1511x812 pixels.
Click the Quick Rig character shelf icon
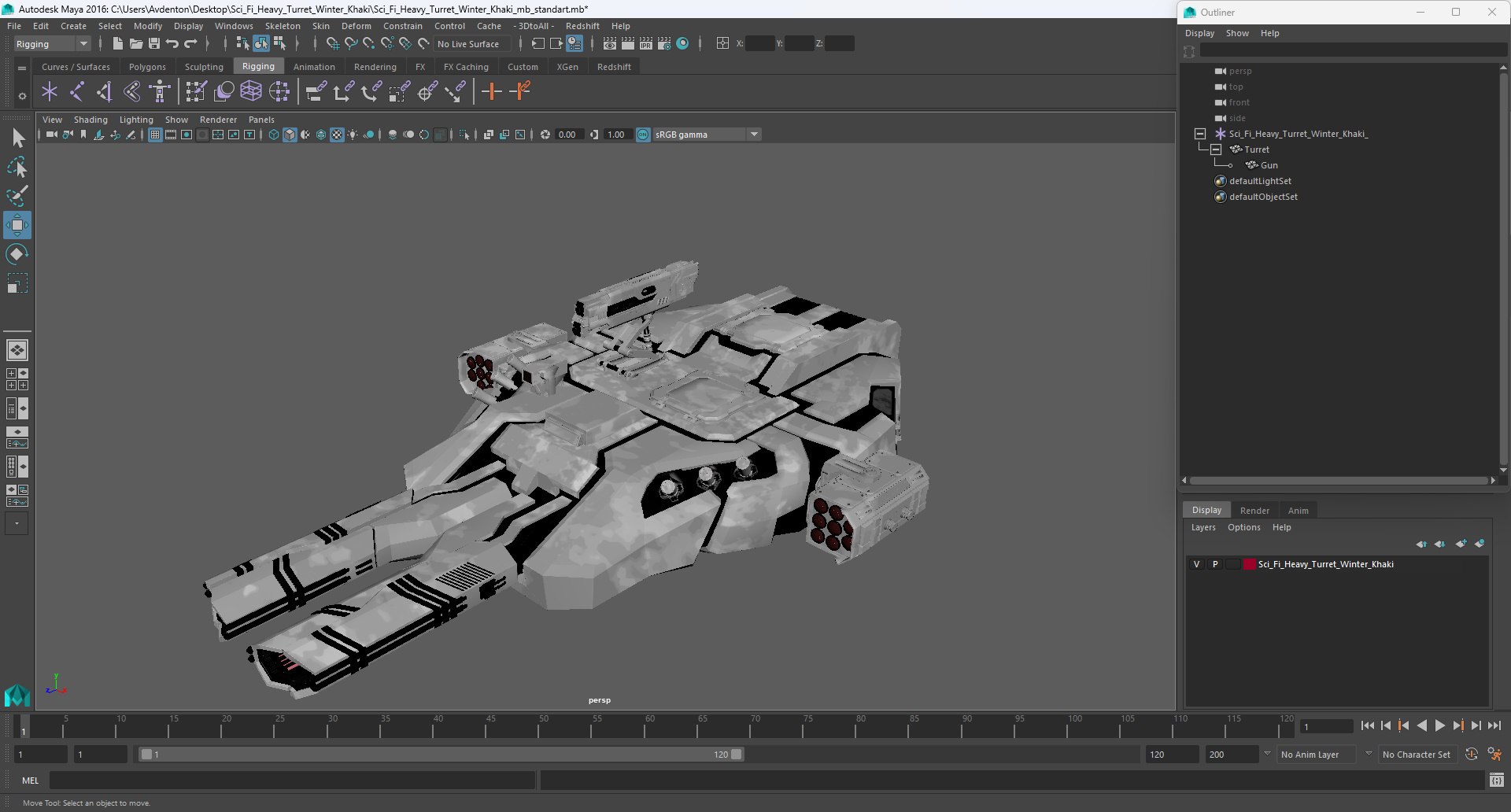click(160, 92)
